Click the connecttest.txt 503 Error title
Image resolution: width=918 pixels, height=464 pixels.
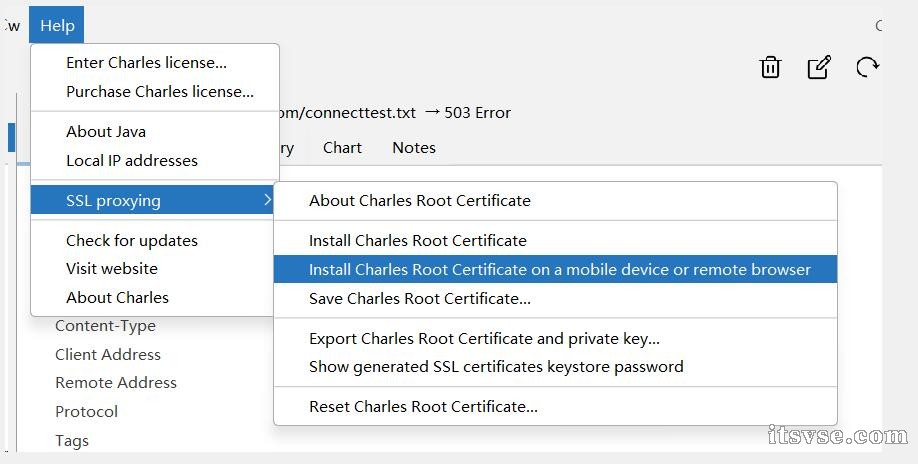396,112
